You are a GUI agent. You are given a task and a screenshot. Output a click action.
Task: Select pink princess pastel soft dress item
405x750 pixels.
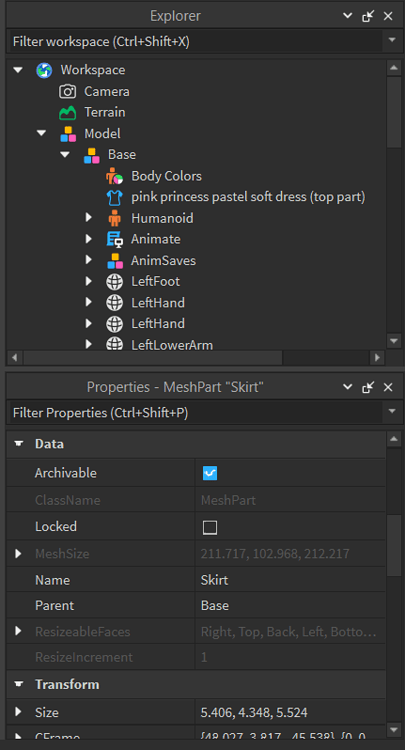248,197
